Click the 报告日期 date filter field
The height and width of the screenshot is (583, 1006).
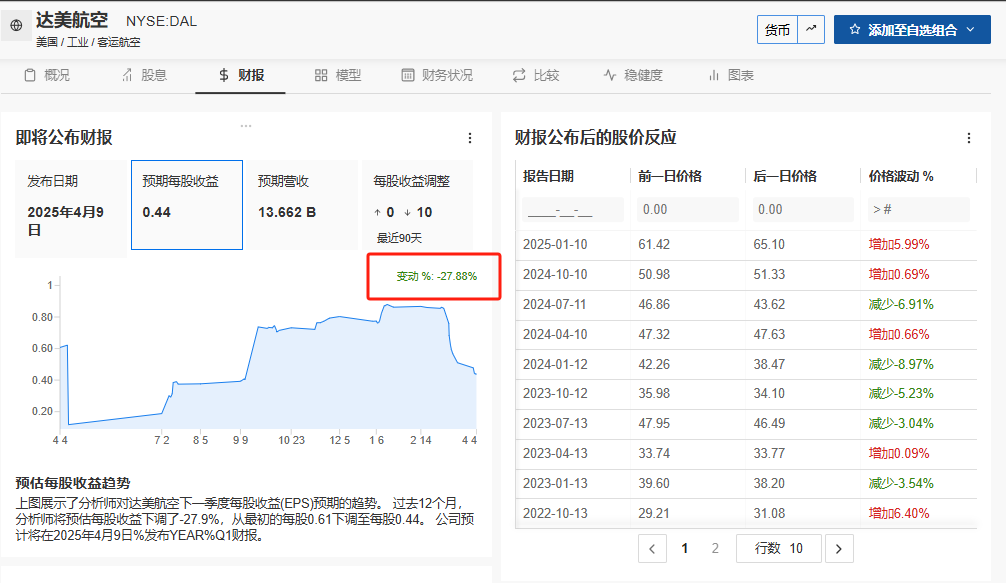pyautogui.click(x=573, y=210)
